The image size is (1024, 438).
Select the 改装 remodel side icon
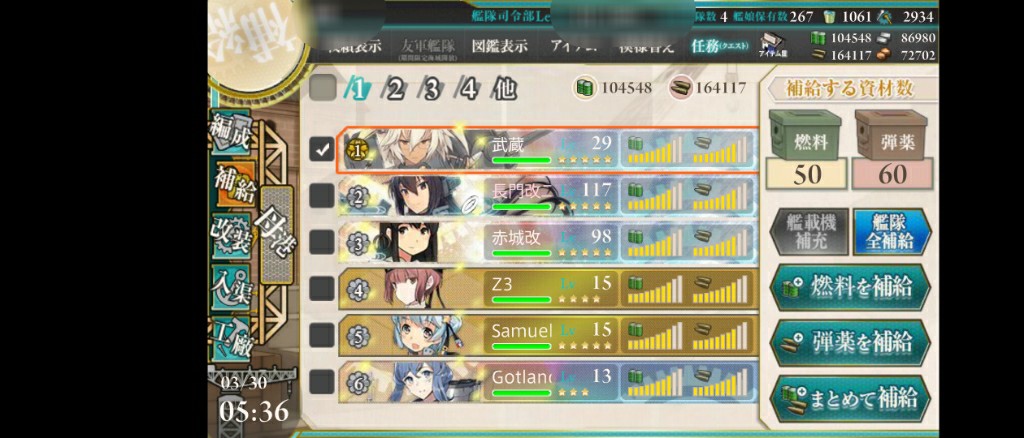point(230,234)
